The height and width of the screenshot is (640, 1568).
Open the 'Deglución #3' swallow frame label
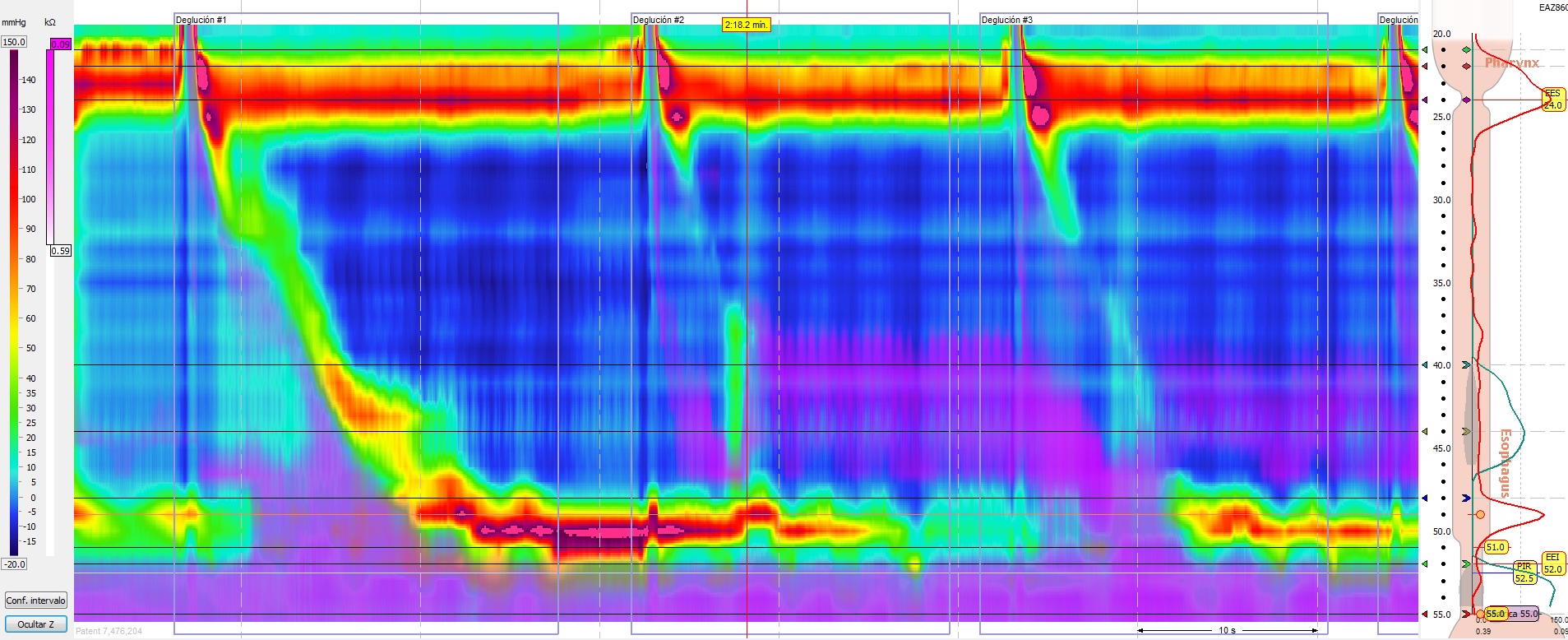(1006, 20)
